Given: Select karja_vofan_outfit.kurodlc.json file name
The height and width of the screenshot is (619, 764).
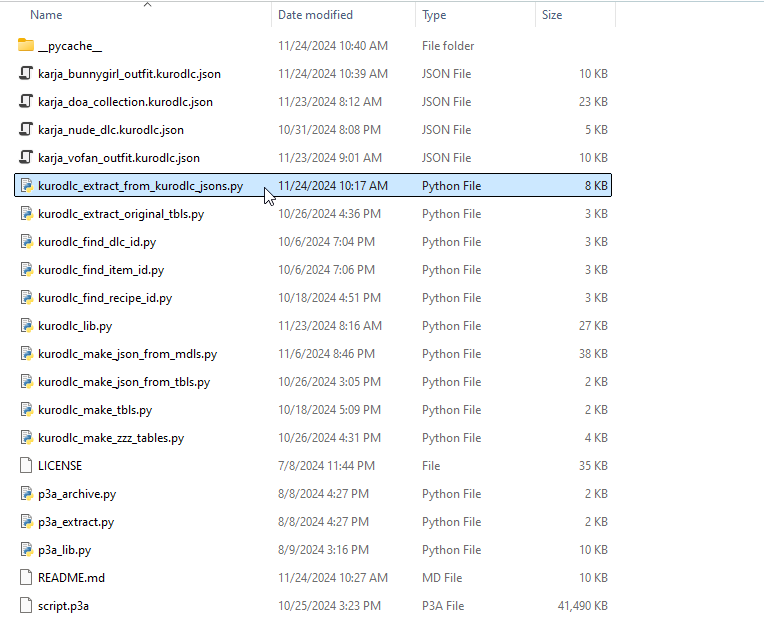Looking at the screenshot, I should point(119,158).
